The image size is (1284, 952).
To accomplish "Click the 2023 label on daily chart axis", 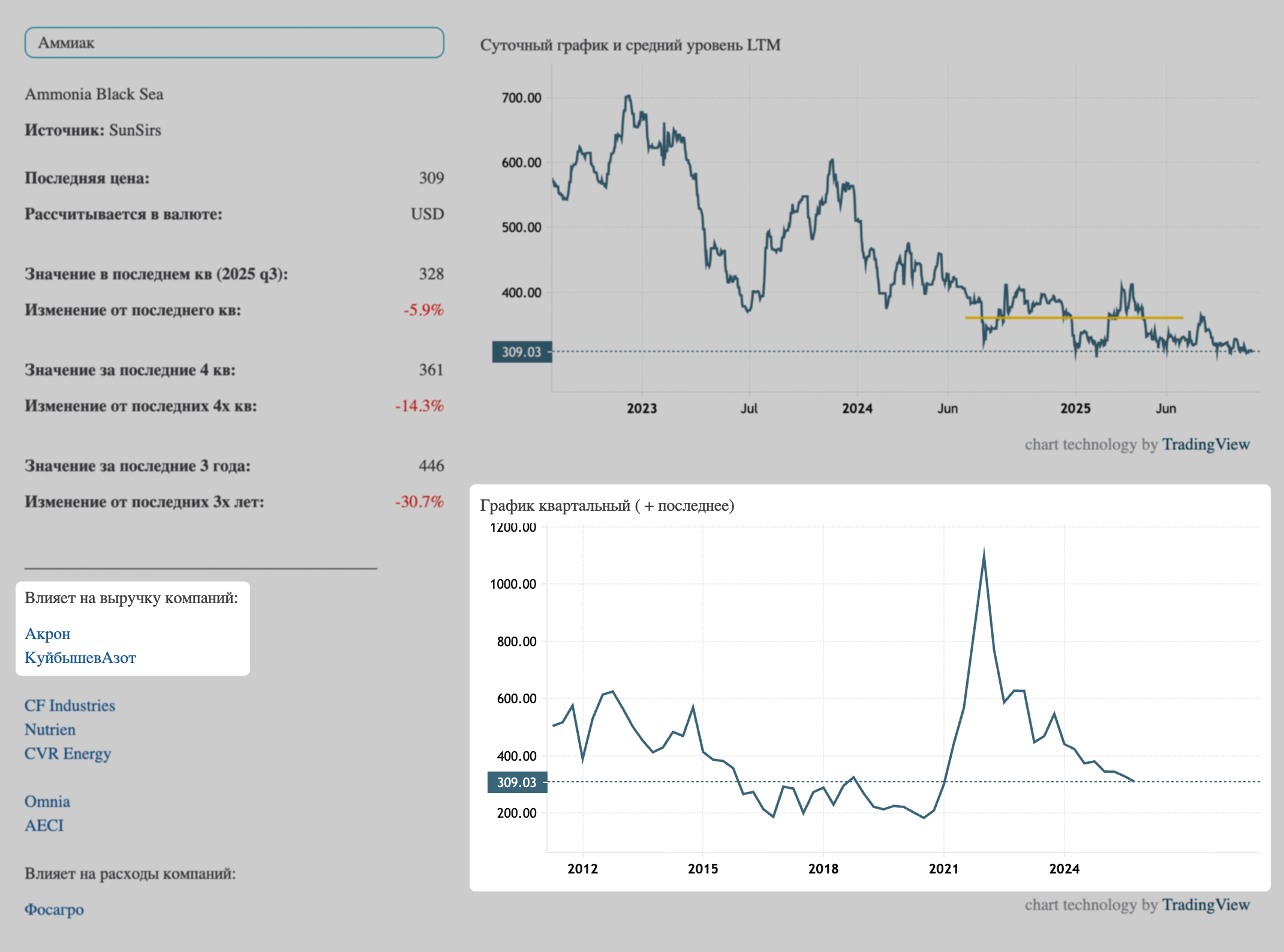I will point(642,408).
